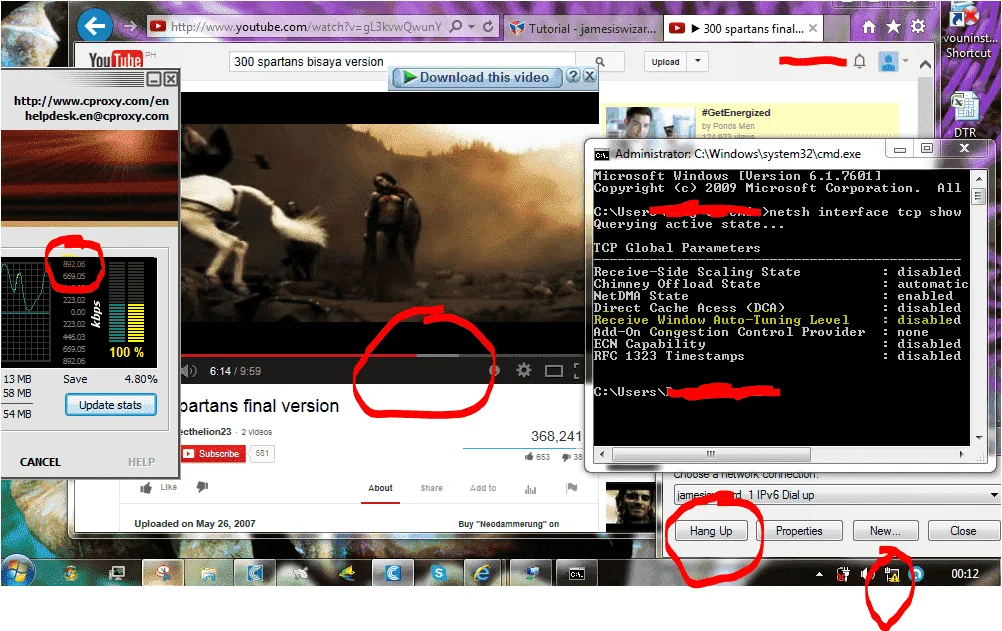
Task: Show hidden system tray icons arrow
Action: click(x=819, y=574)
